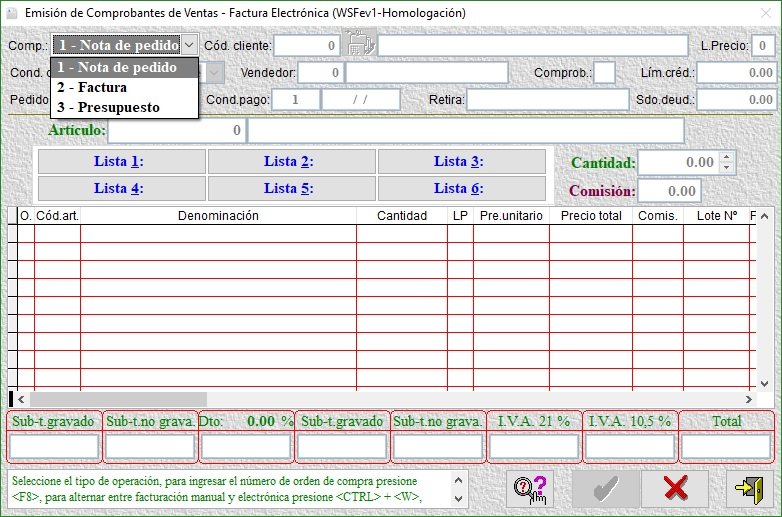Click the grid scroll up arrow
Image resolution: width=782 pixels, height=517 pixels.
tap(764, 216)
